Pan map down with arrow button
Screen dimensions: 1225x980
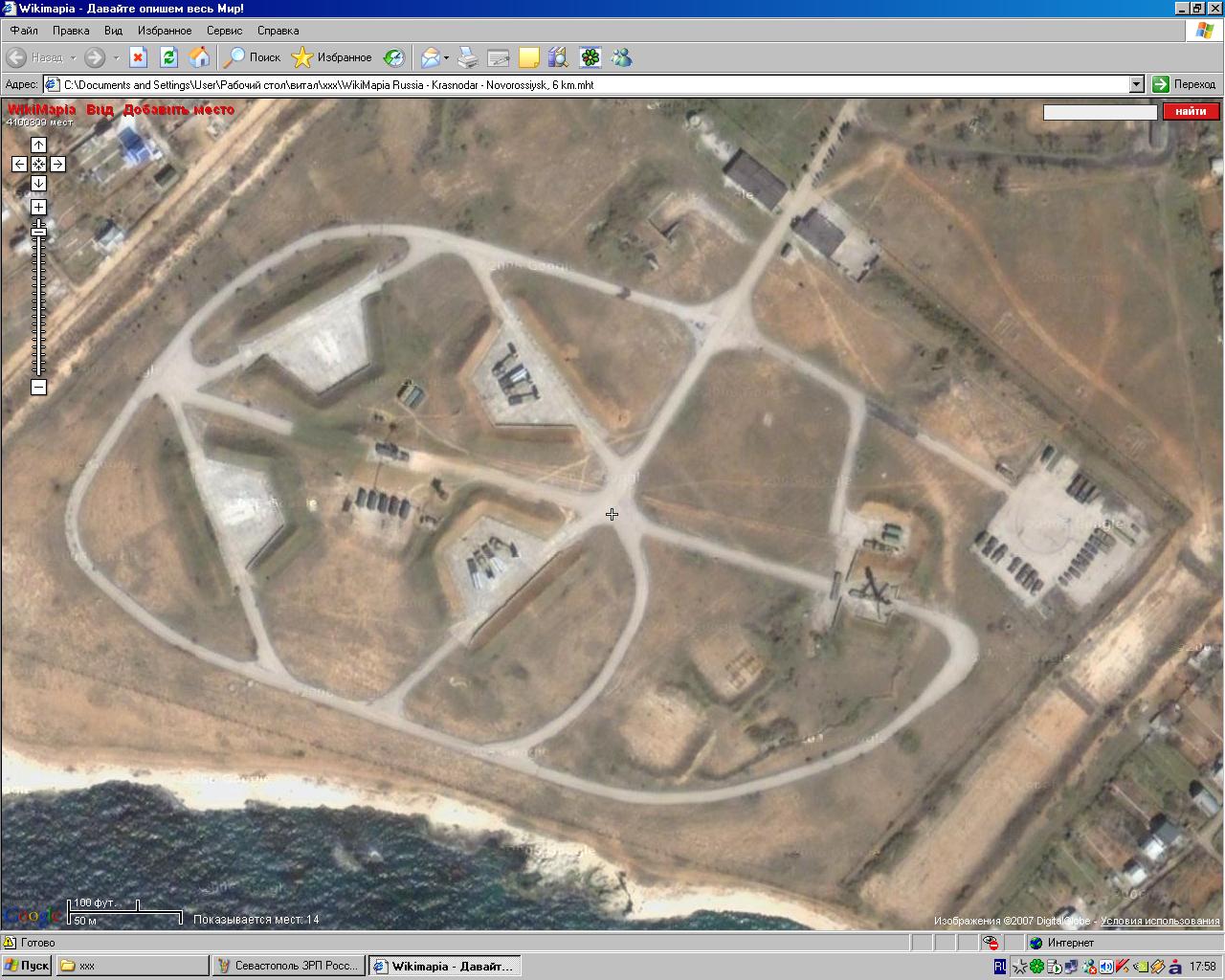(38, 183)
